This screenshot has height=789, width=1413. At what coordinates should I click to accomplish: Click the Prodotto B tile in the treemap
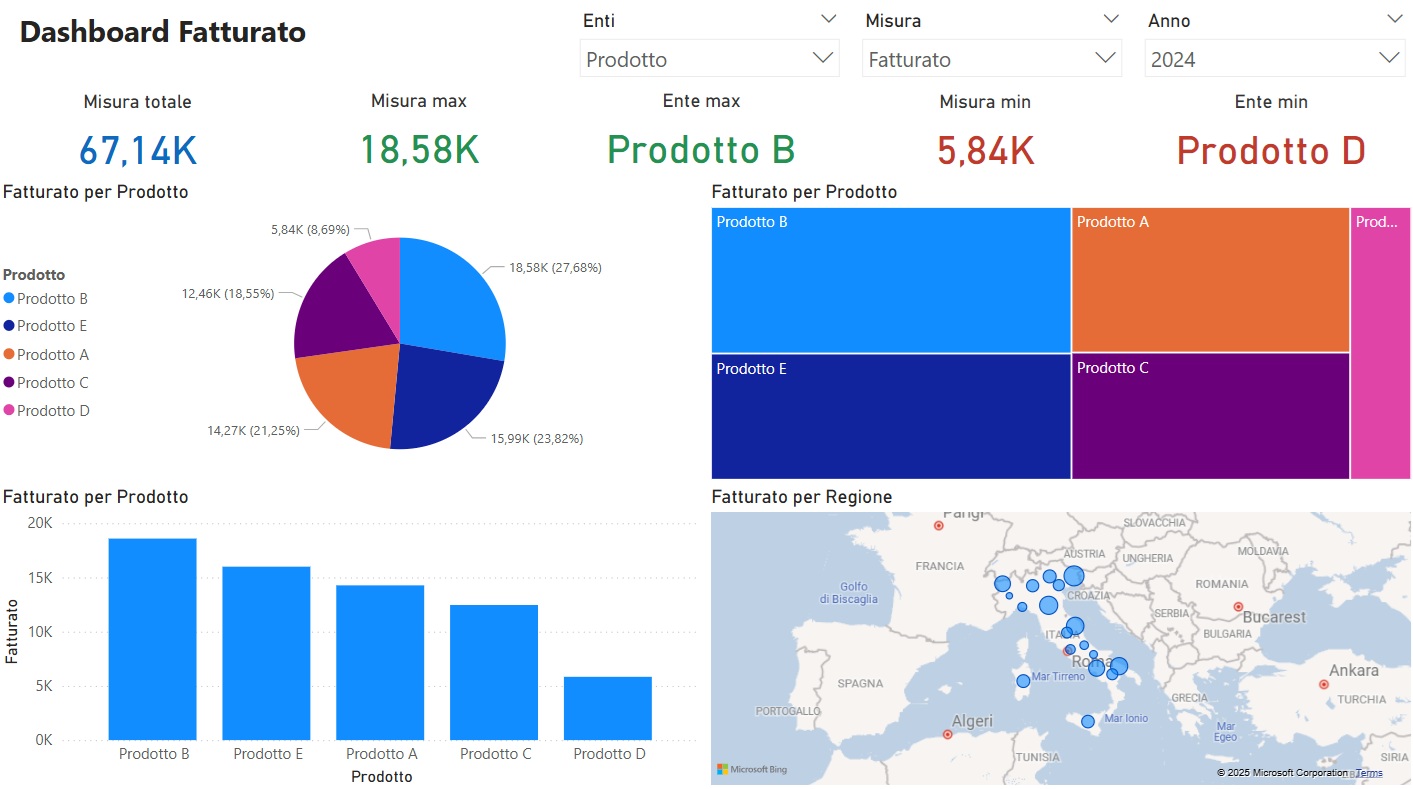coord(889,280)
